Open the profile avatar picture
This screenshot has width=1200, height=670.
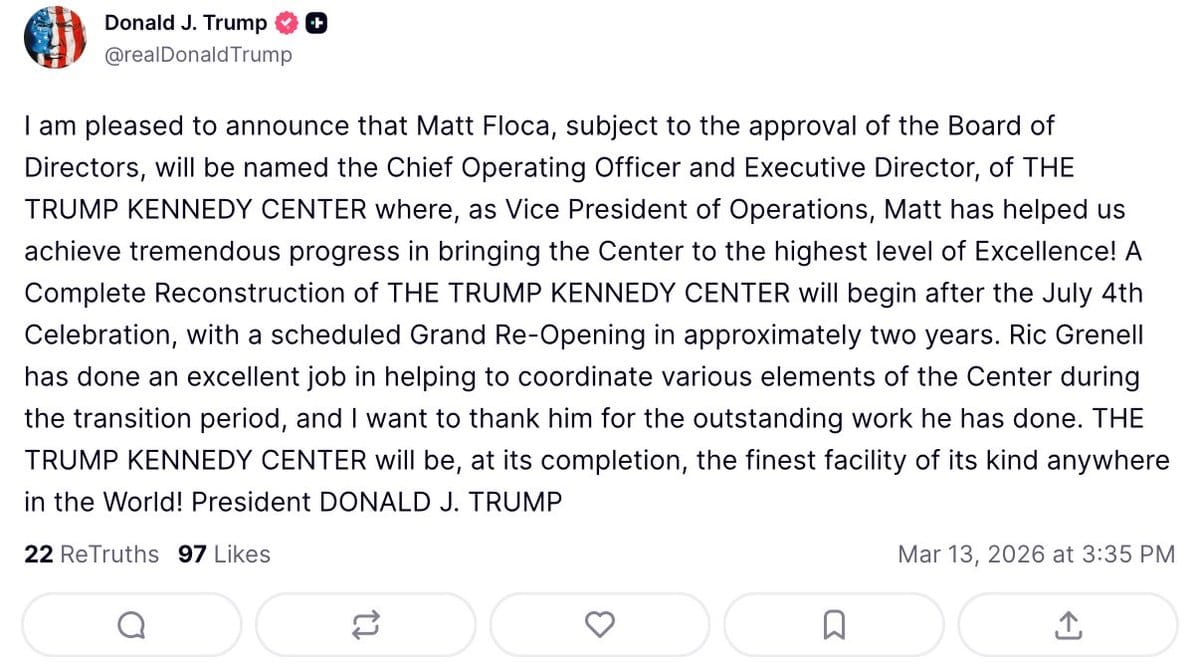tap(55, 38)
